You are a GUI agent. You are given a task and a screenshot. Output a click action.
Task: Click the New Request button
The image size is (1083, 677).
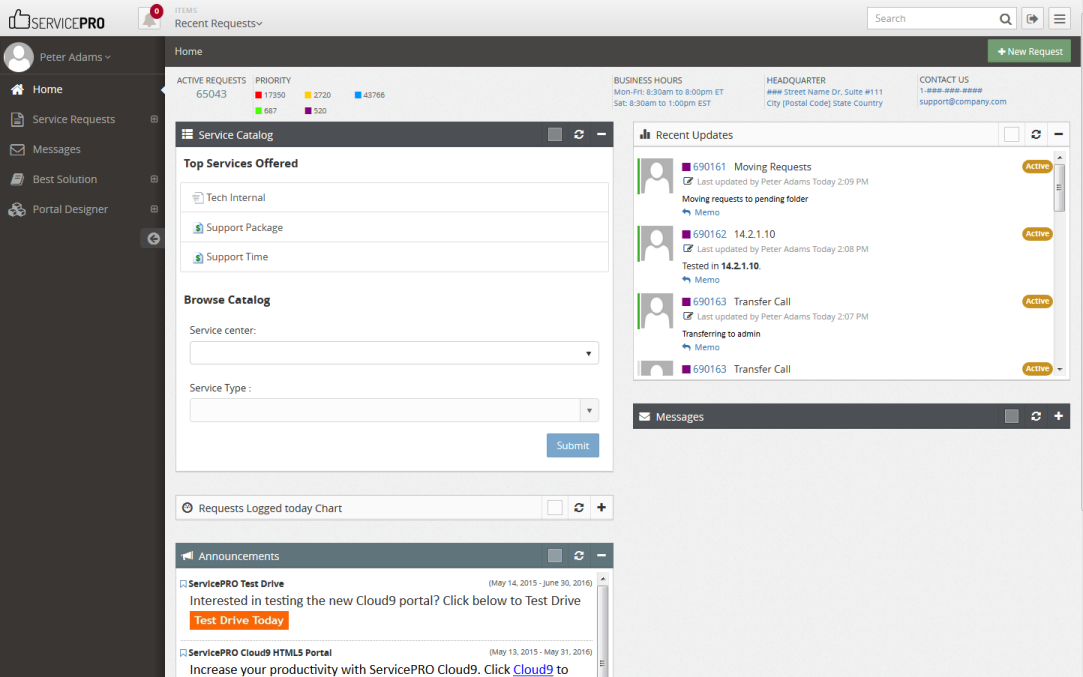pyautogui.click(x=1028, y=51)
